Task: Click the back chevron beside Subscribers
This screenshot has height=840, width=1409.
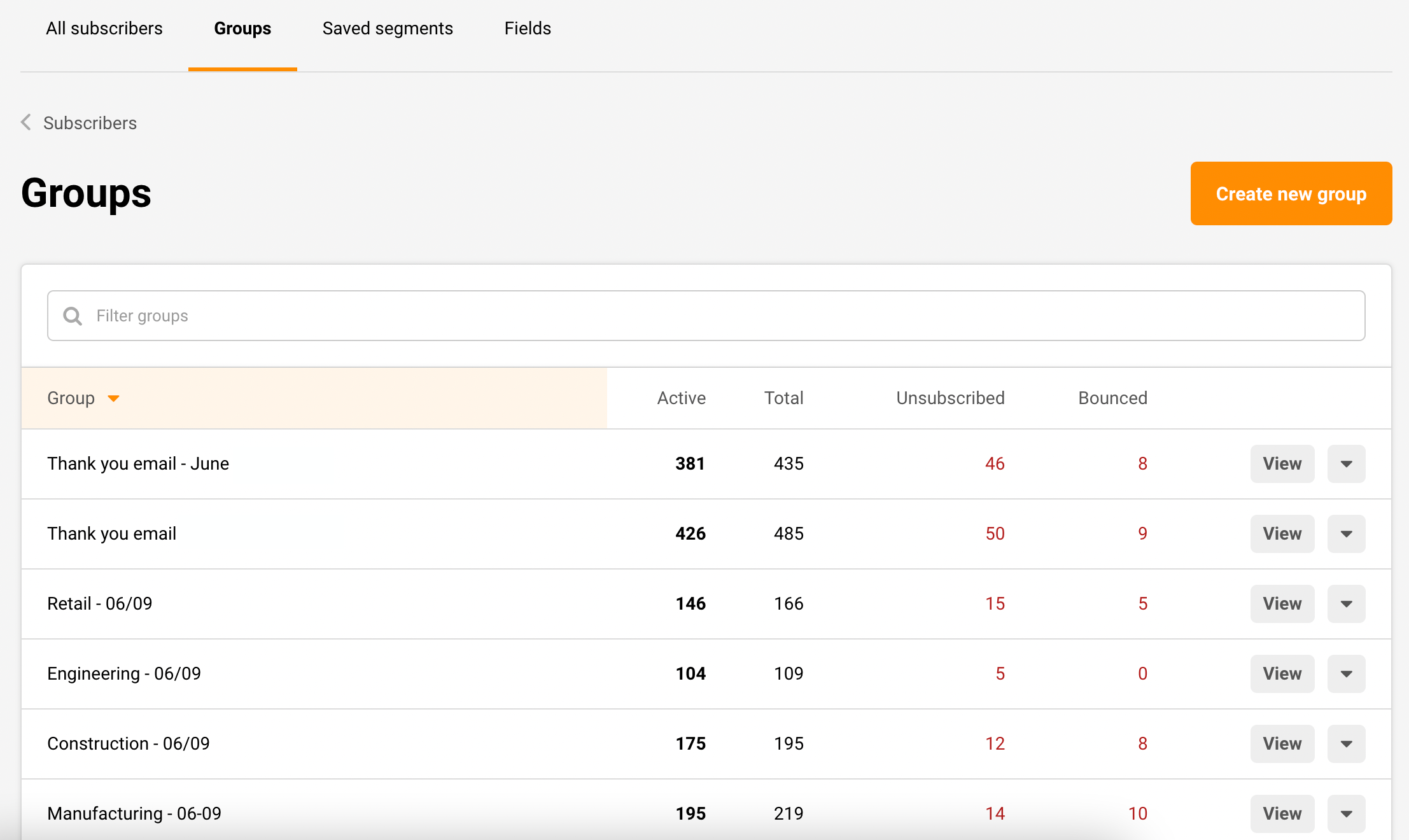Action: point(26,122)
